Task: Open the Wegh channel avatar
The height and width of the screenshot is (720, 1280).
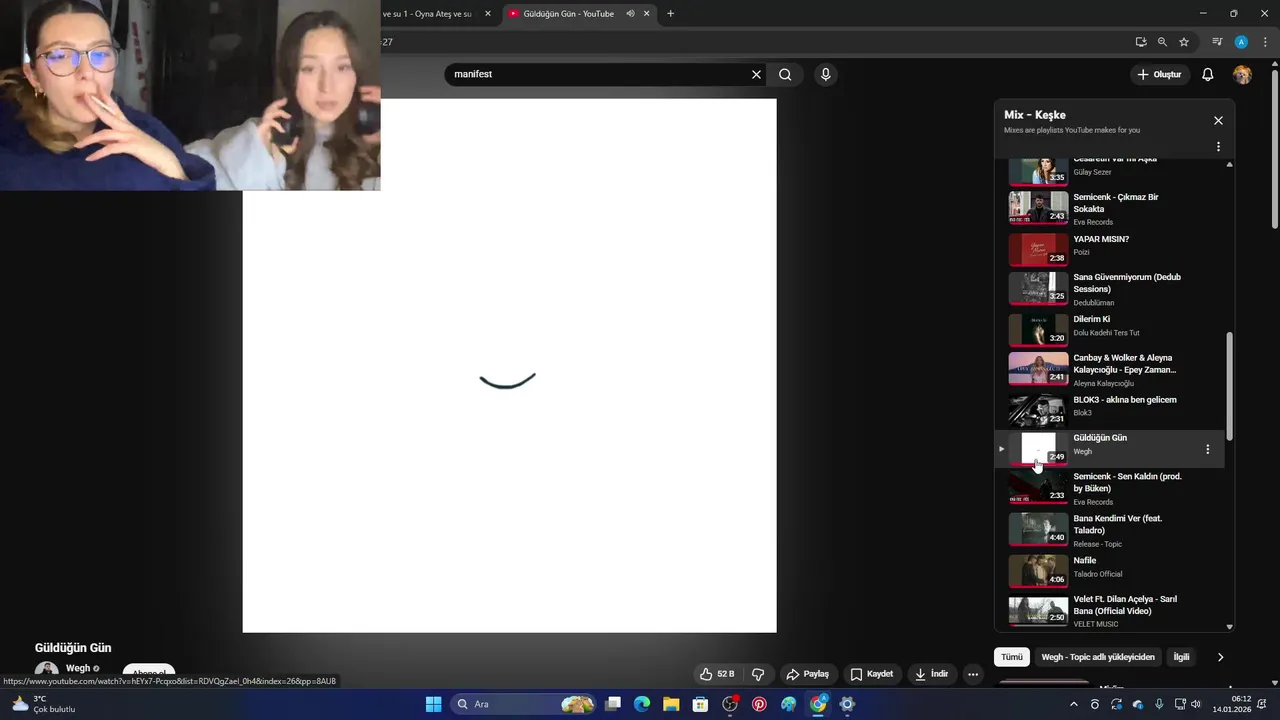Action: tap(46, 671)
